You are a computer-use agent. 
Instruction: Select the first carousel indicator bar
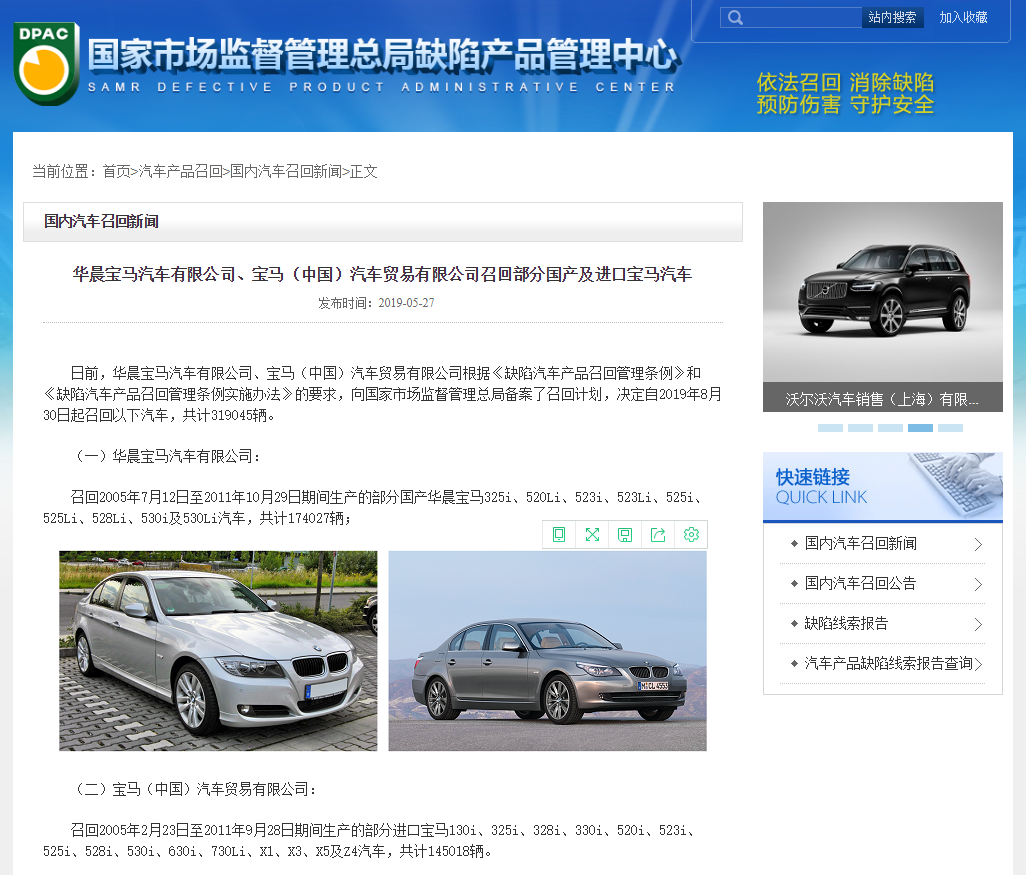coord(830,428)
